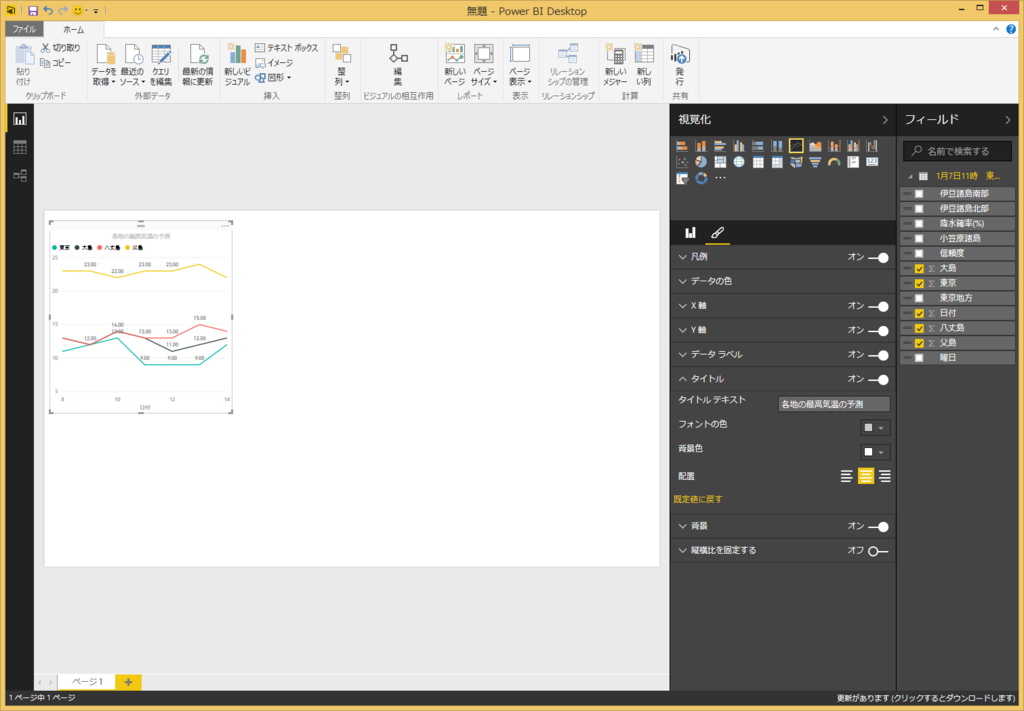Select the waterfall chart visualization
This screenshot has width=1024, height=711.
point(872,146)
